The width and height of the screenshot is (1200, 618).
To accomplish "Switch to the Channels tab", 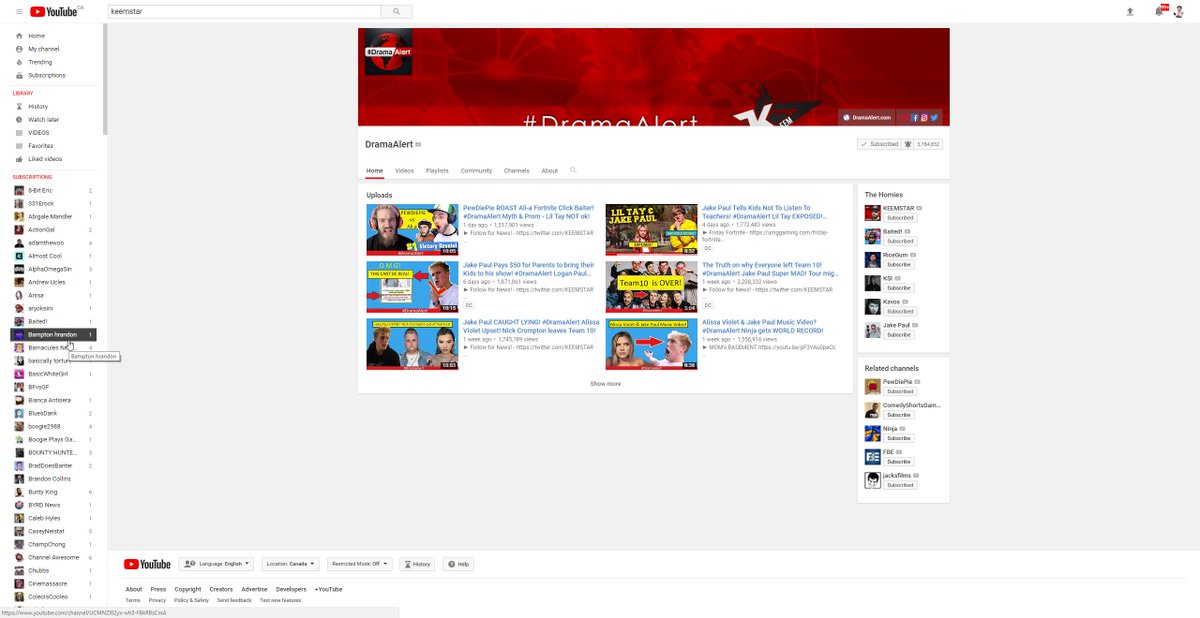I will (x=517, y=171).
